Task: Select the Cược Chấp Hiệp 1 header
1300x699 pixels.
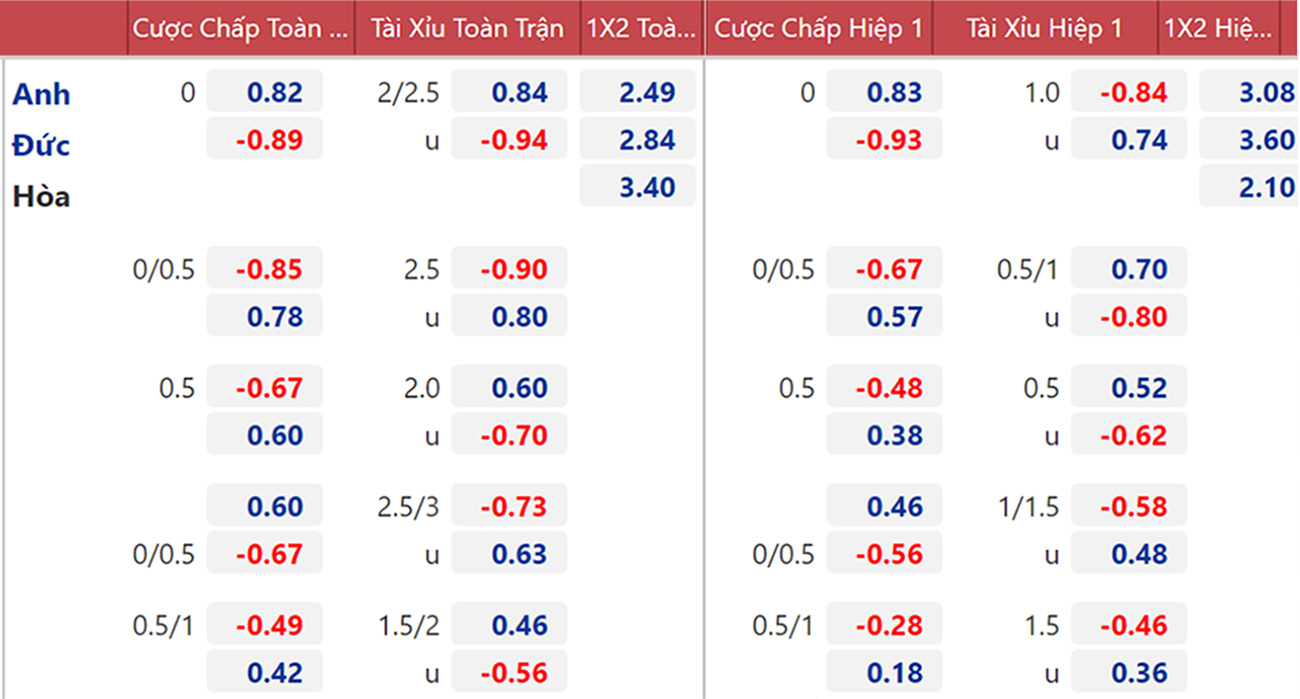Action: (818, 29)
